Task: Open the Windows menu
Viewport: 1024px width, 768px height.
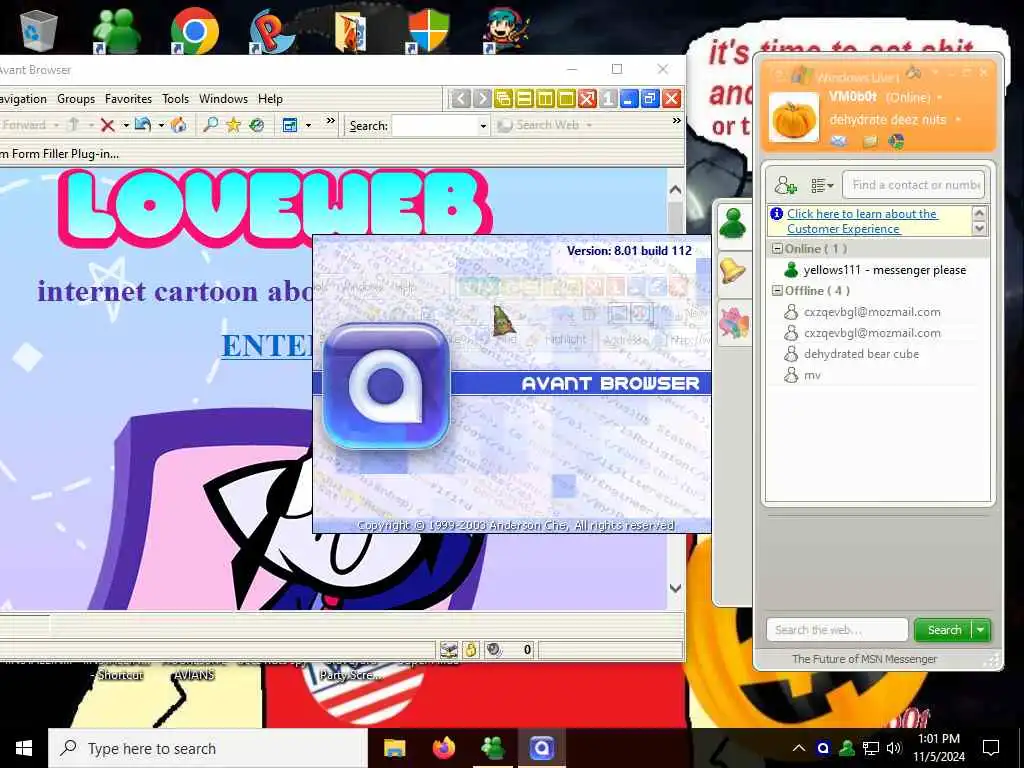Action: click(223, 99)
